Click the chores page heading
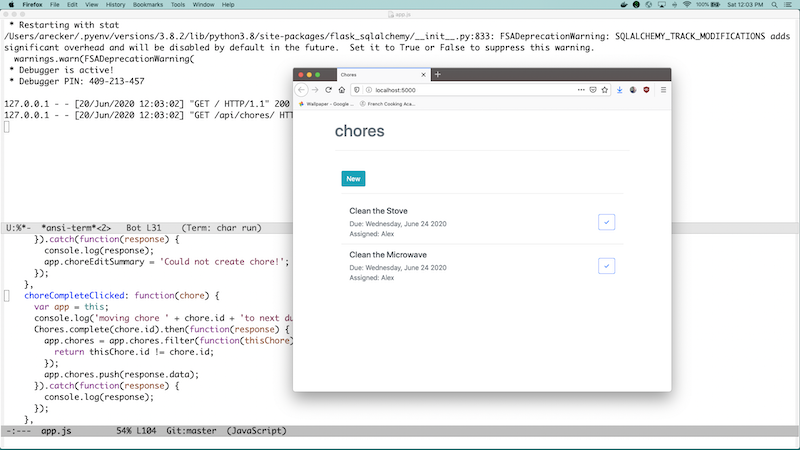This screenshot has height=450, width=800. [359, 131]
